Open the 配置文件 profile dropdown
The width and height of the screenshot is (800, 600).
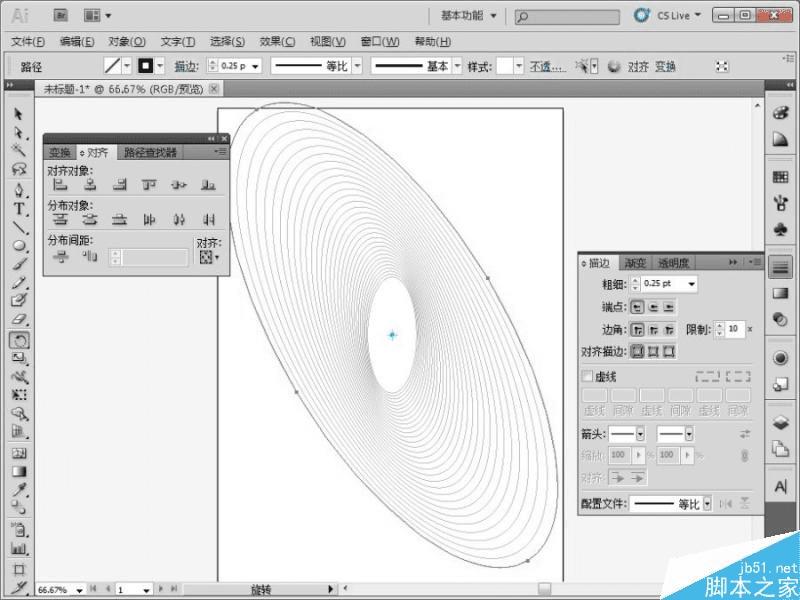click(x=706, y=504)
